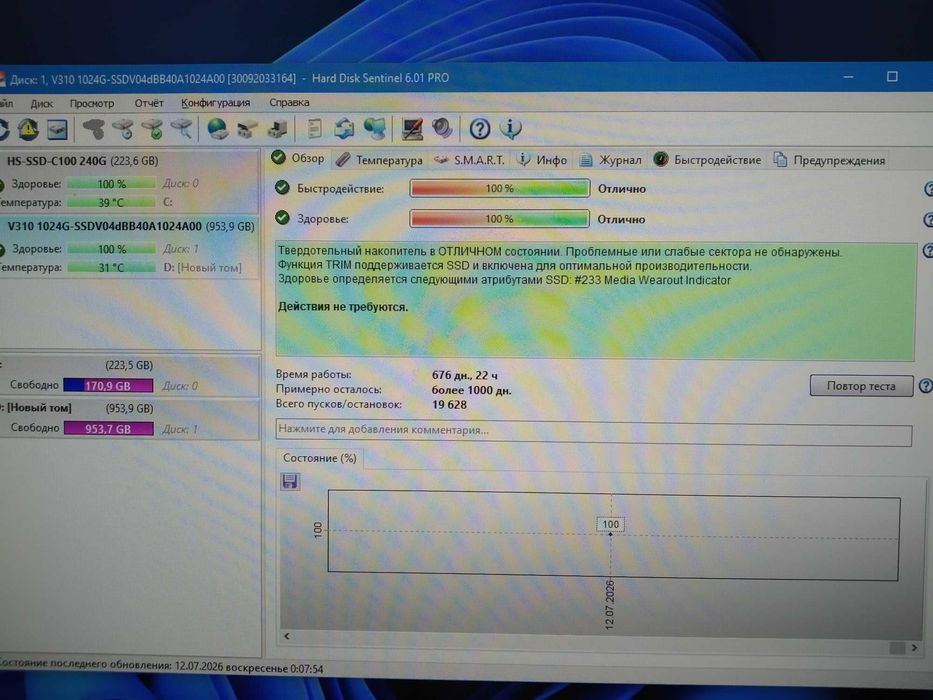Click the grey disk self-test toolbar icon
Screen dimensions: 933x700
pyautogui.click(x=93, y=129)
